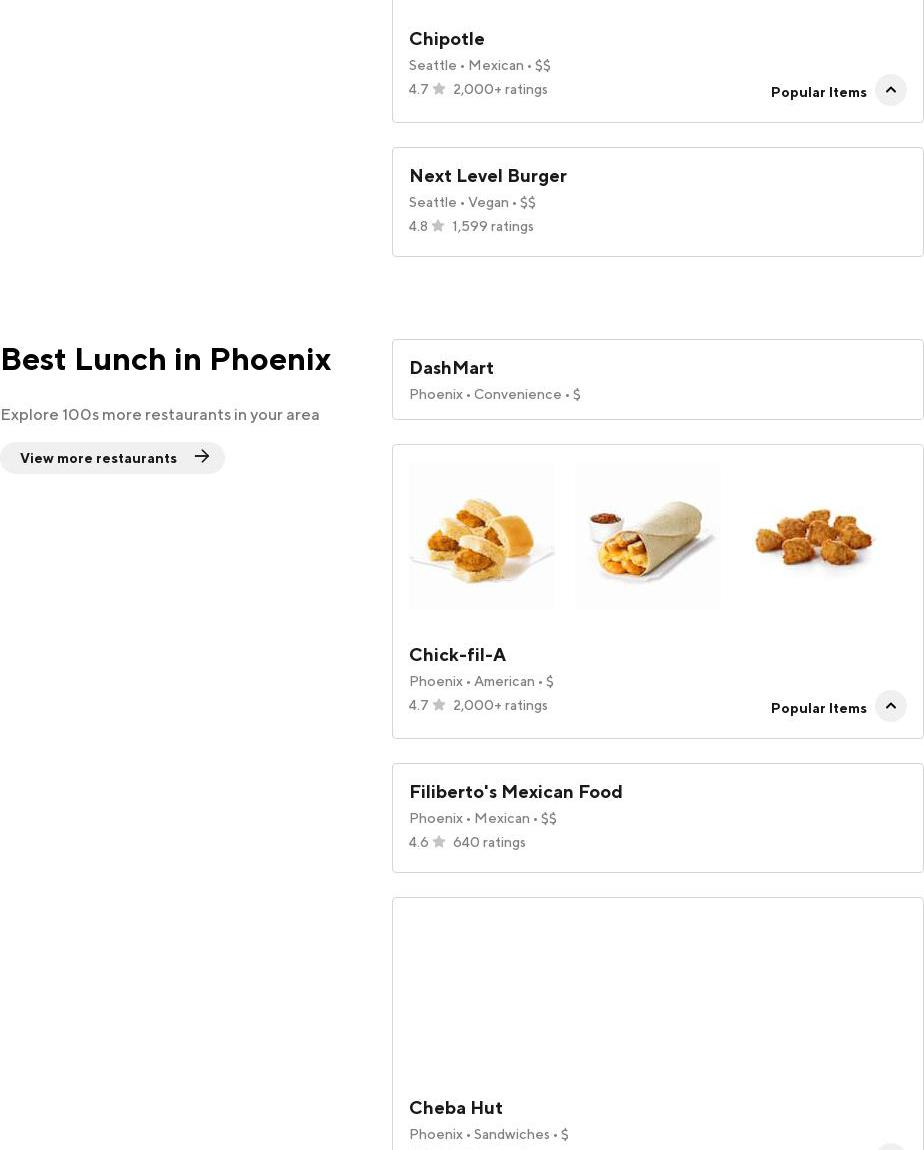Open the DashMart store listing

[451, 368]
